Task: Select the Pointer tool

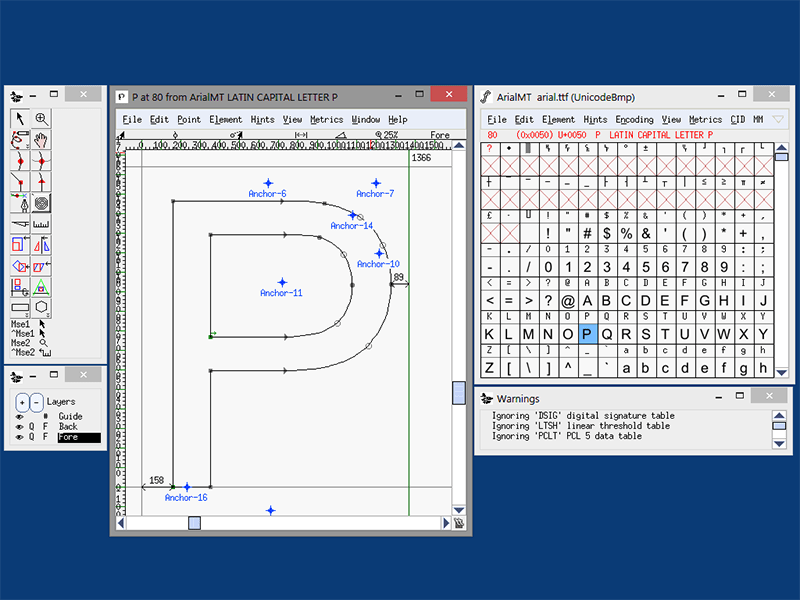Action: pyautogui.click(x=18, y=116)
